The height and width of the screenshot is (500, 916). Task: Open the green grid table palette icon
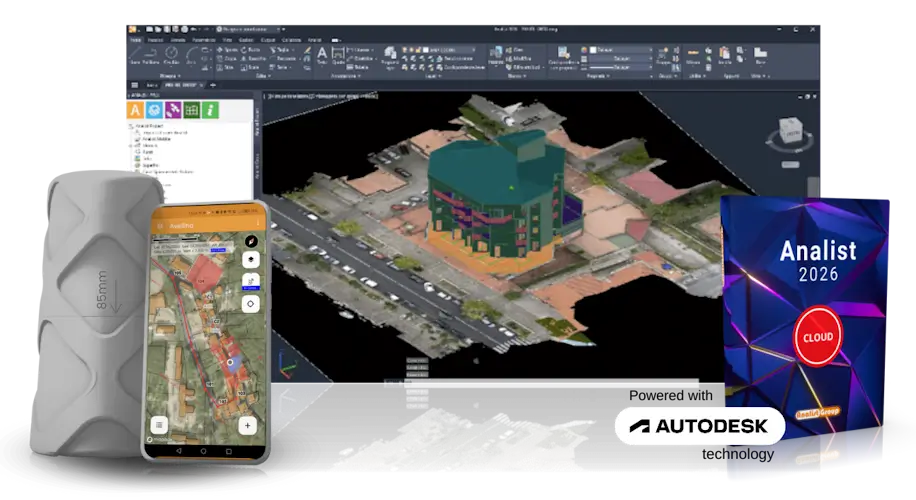(192, 110)
